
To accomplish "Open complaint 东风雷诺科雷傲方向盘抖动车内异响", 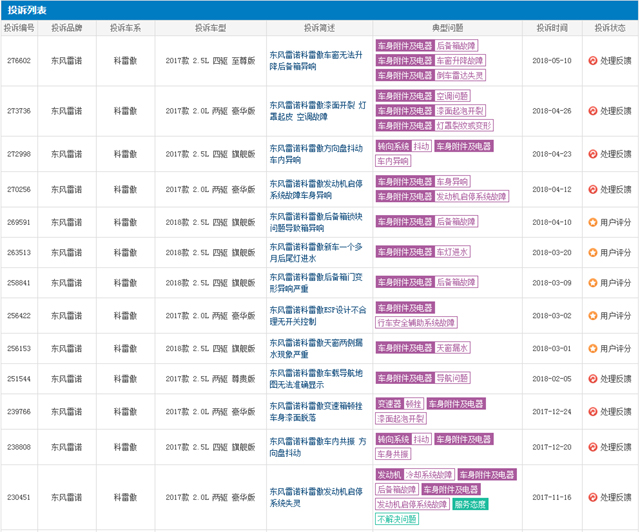I will tap(316, 154).
